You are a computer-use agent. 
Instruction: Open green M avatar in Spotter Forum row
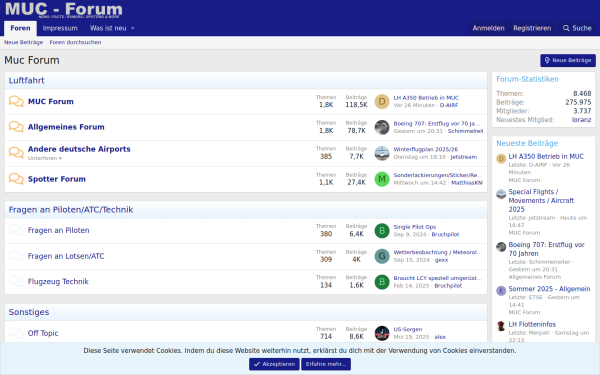(x=382, y=179)
